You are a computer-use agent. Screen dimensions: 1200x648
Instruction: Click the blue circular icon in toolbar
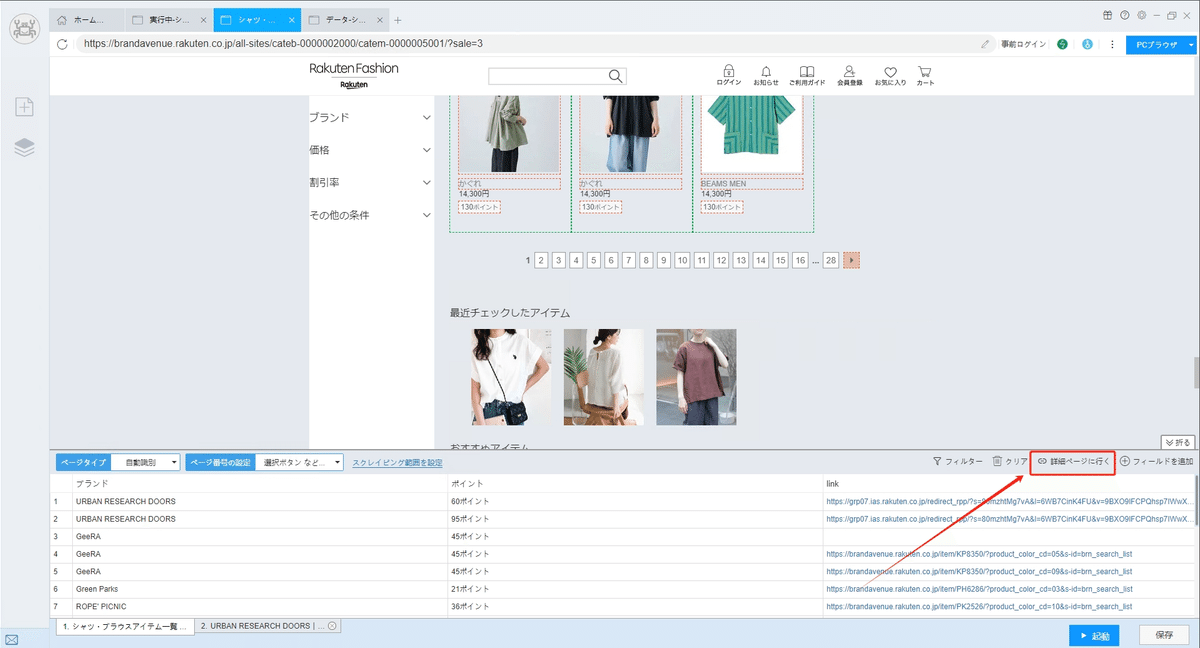click(x=1087, y=44)
